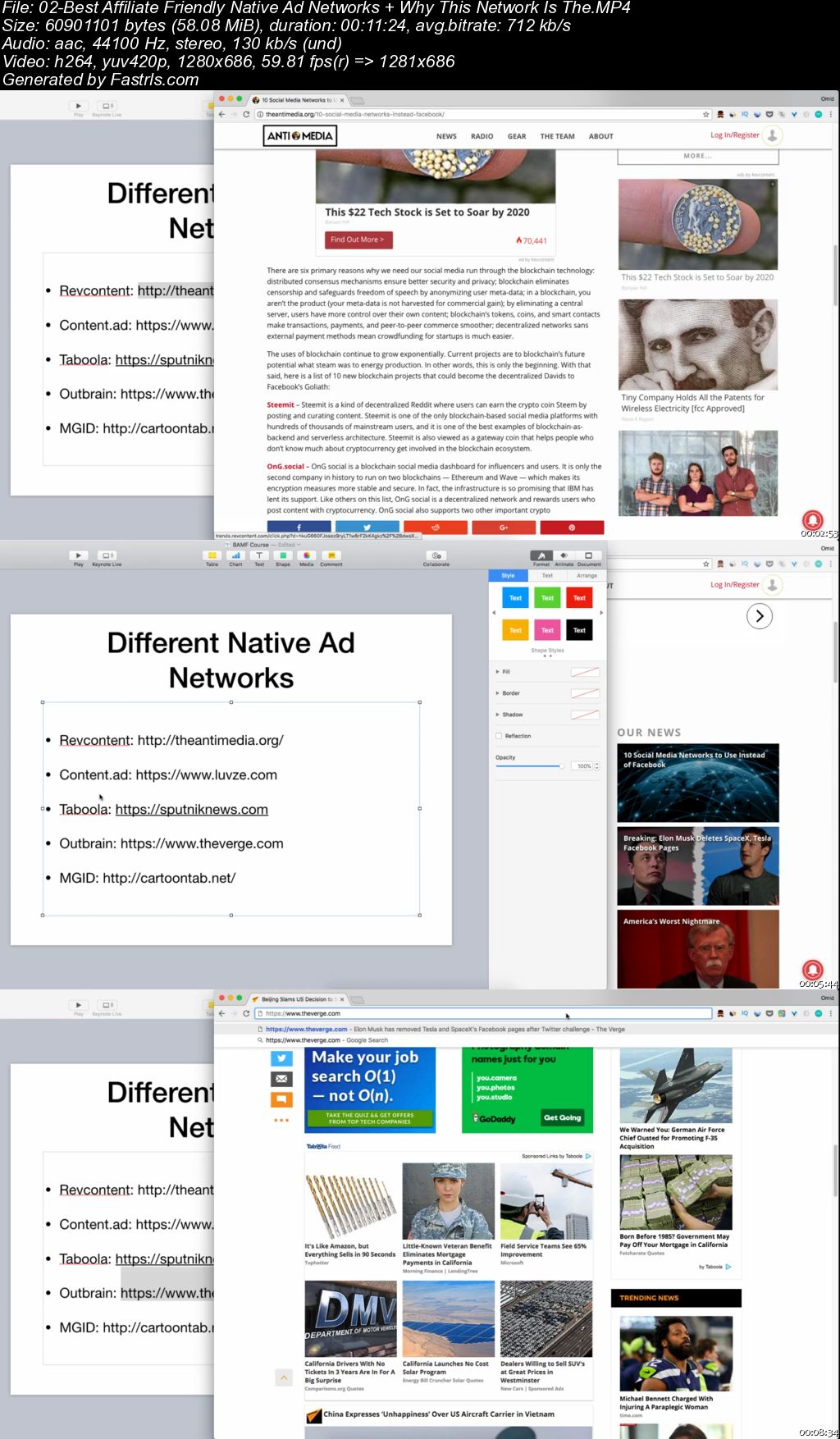Open the Chart tool in Keynote's toolbar
840x1439 pixels.
click(235, 555)
